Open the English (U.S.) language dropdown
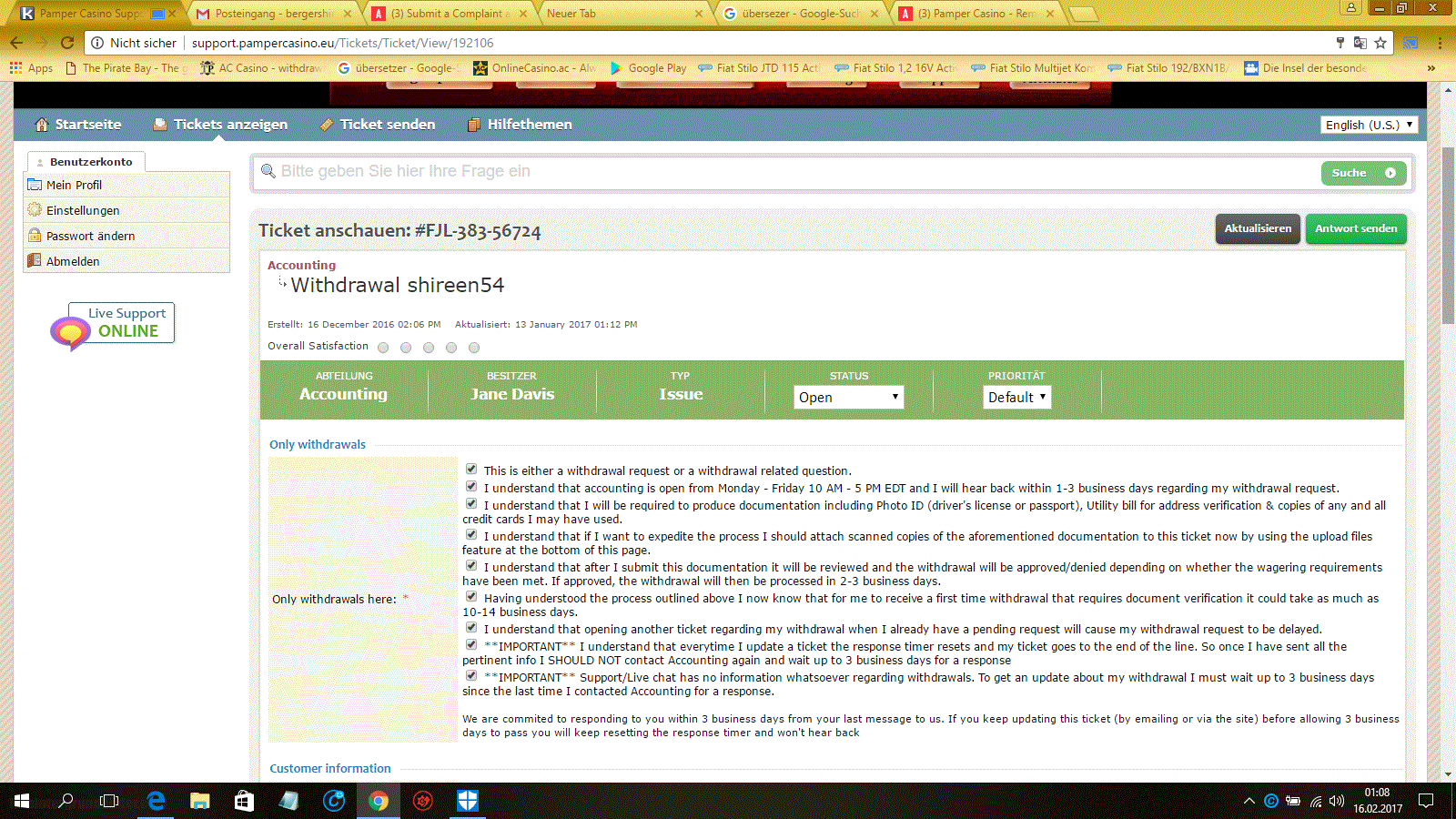This screenshot has height=819, width=1456. (x=1370, y=125)
